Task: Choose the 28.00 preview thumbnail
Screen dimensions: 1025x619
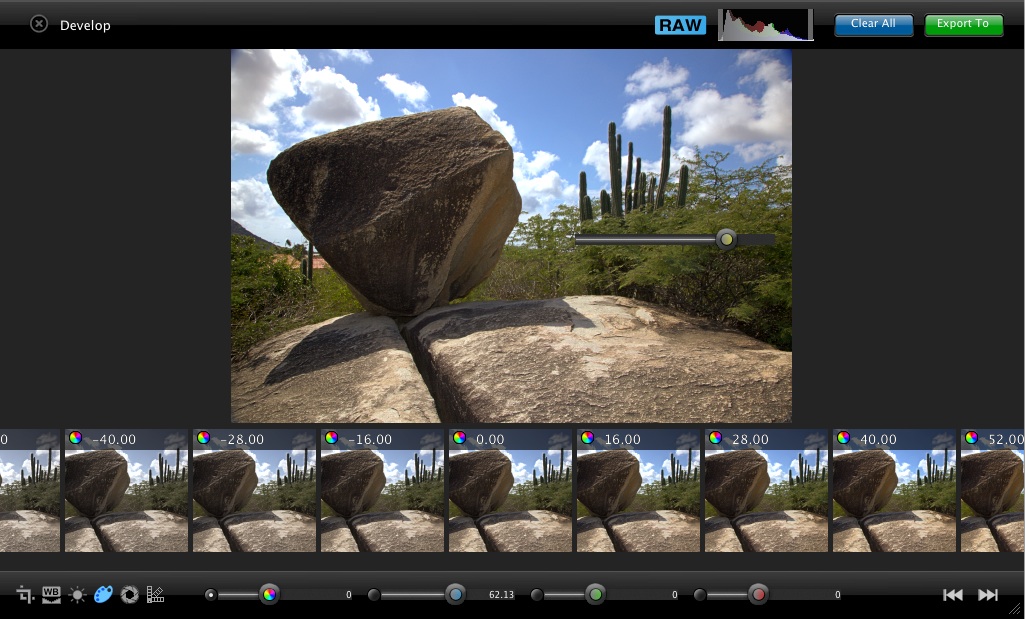Action: (767, 490)
